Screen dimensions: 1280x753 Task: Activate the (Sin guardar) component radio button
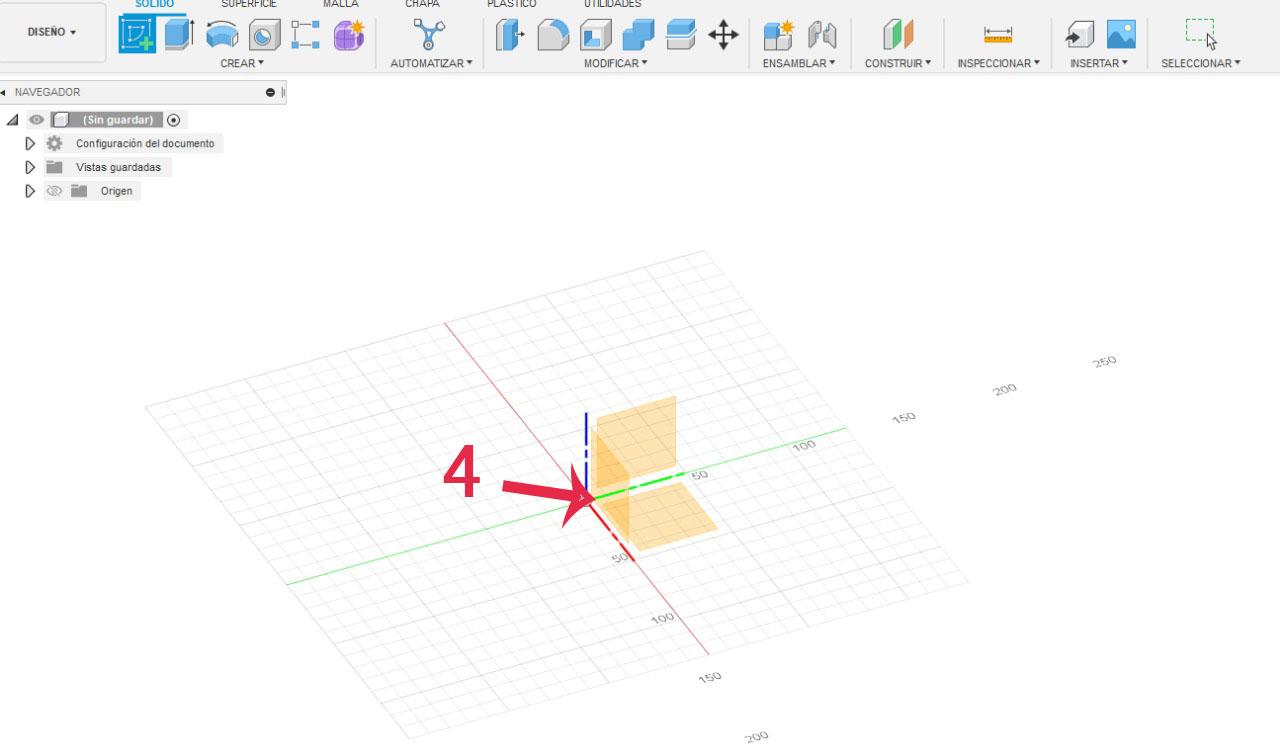click(174, 120)
